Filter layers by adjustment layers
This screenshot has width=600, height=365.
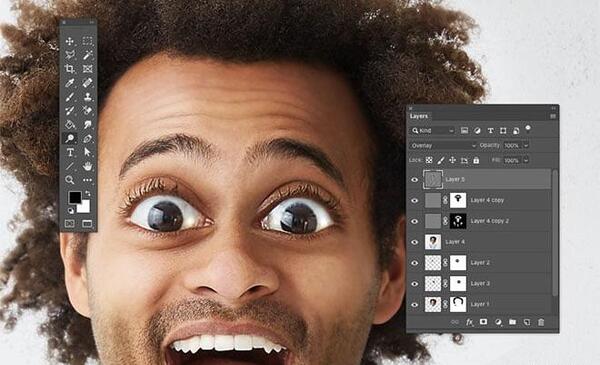[x=477, y=131]
